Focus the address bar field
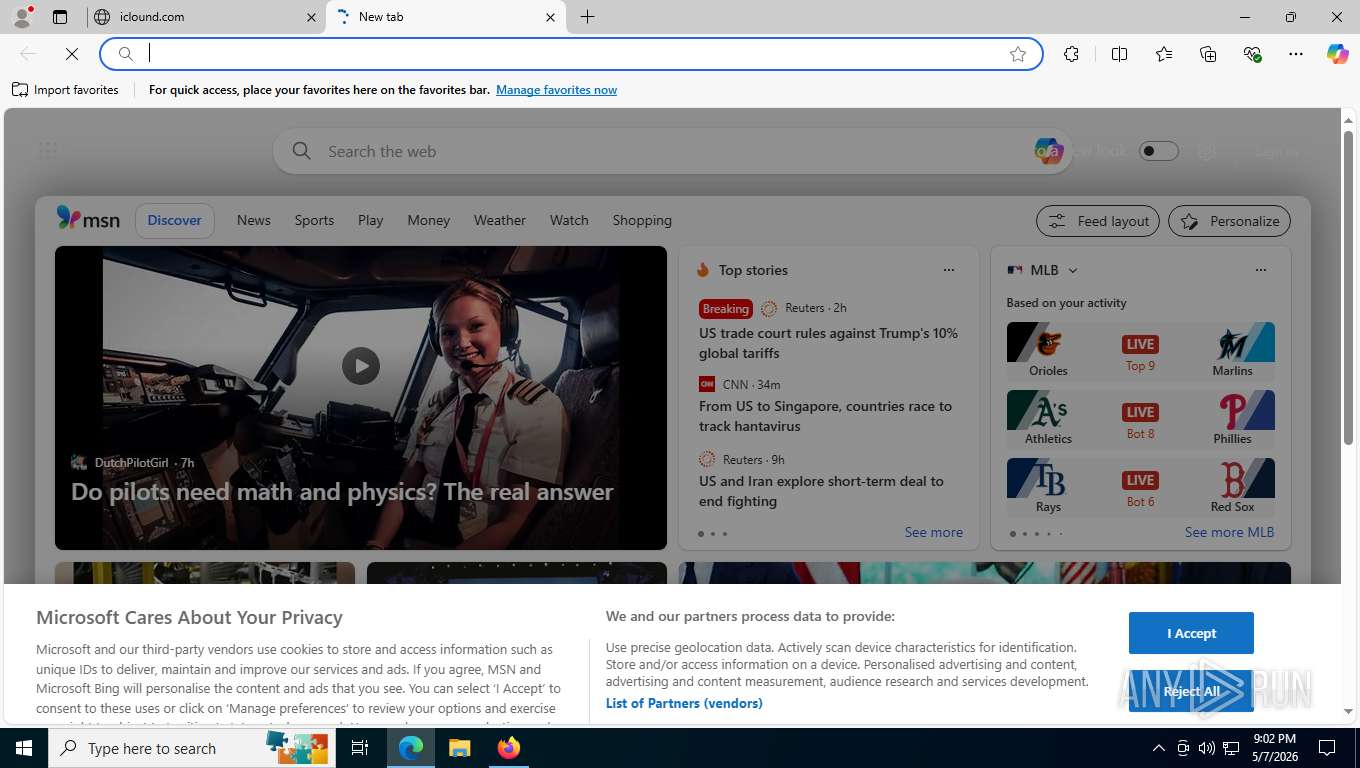Image resolution: width=1360 pixels, height=768 pixels. (x=571, y=54)
